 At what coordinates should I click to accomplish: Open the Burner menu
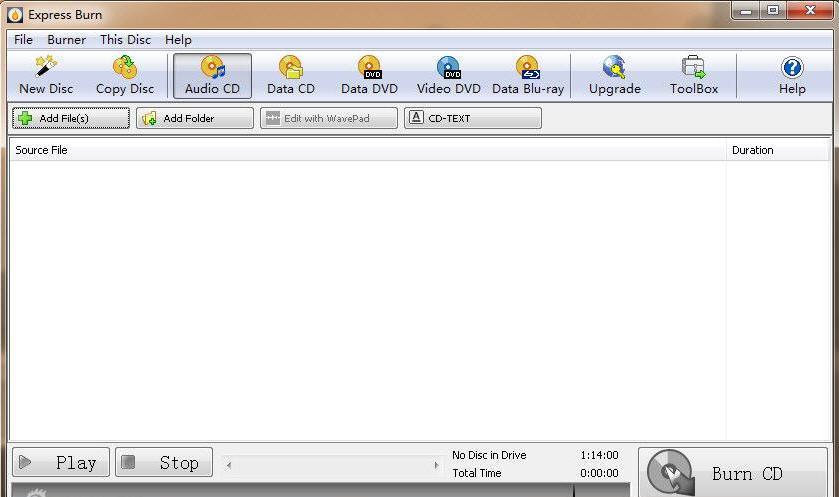(66, 40)
